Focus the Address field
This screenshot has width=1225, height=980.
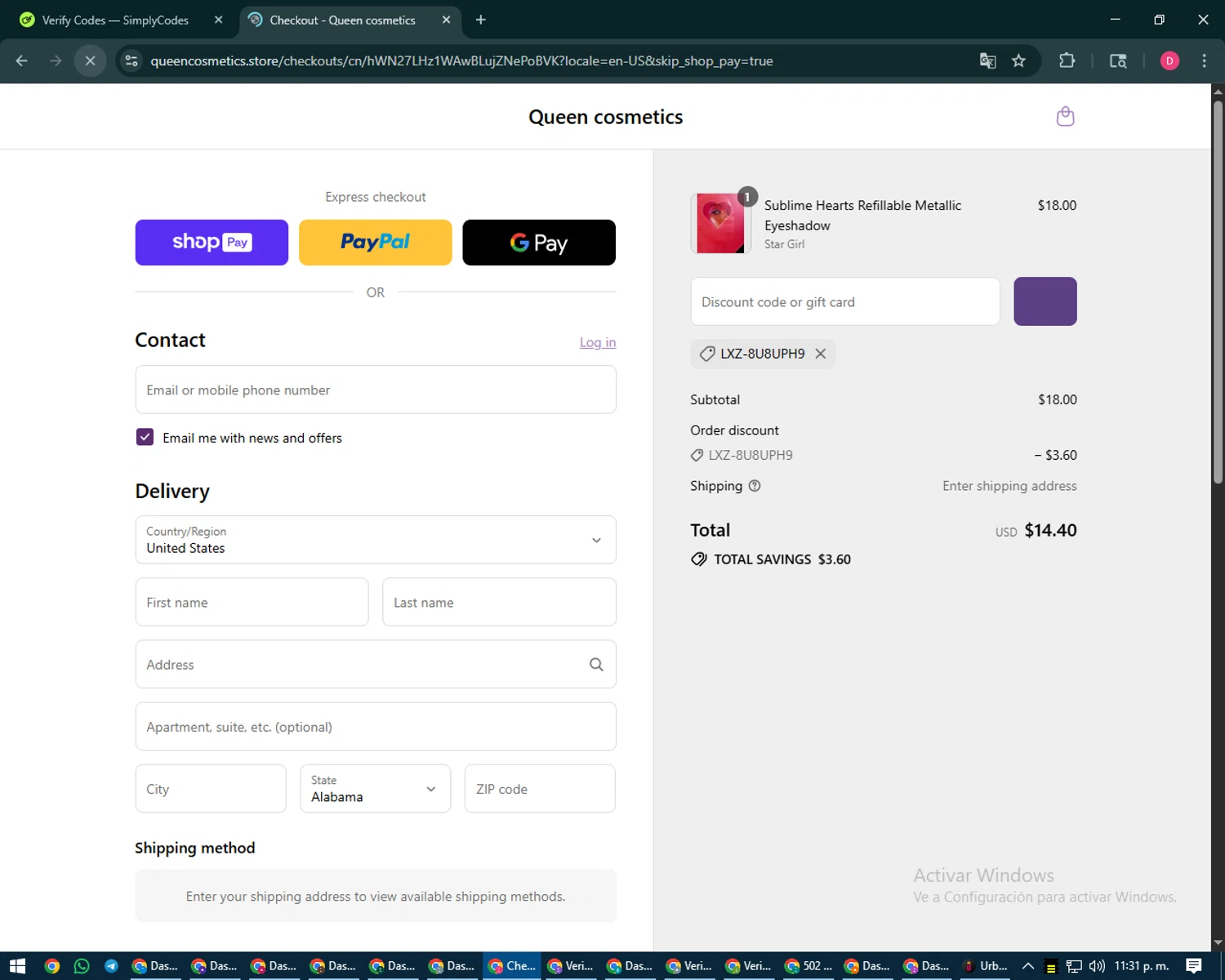coord(376,664)
